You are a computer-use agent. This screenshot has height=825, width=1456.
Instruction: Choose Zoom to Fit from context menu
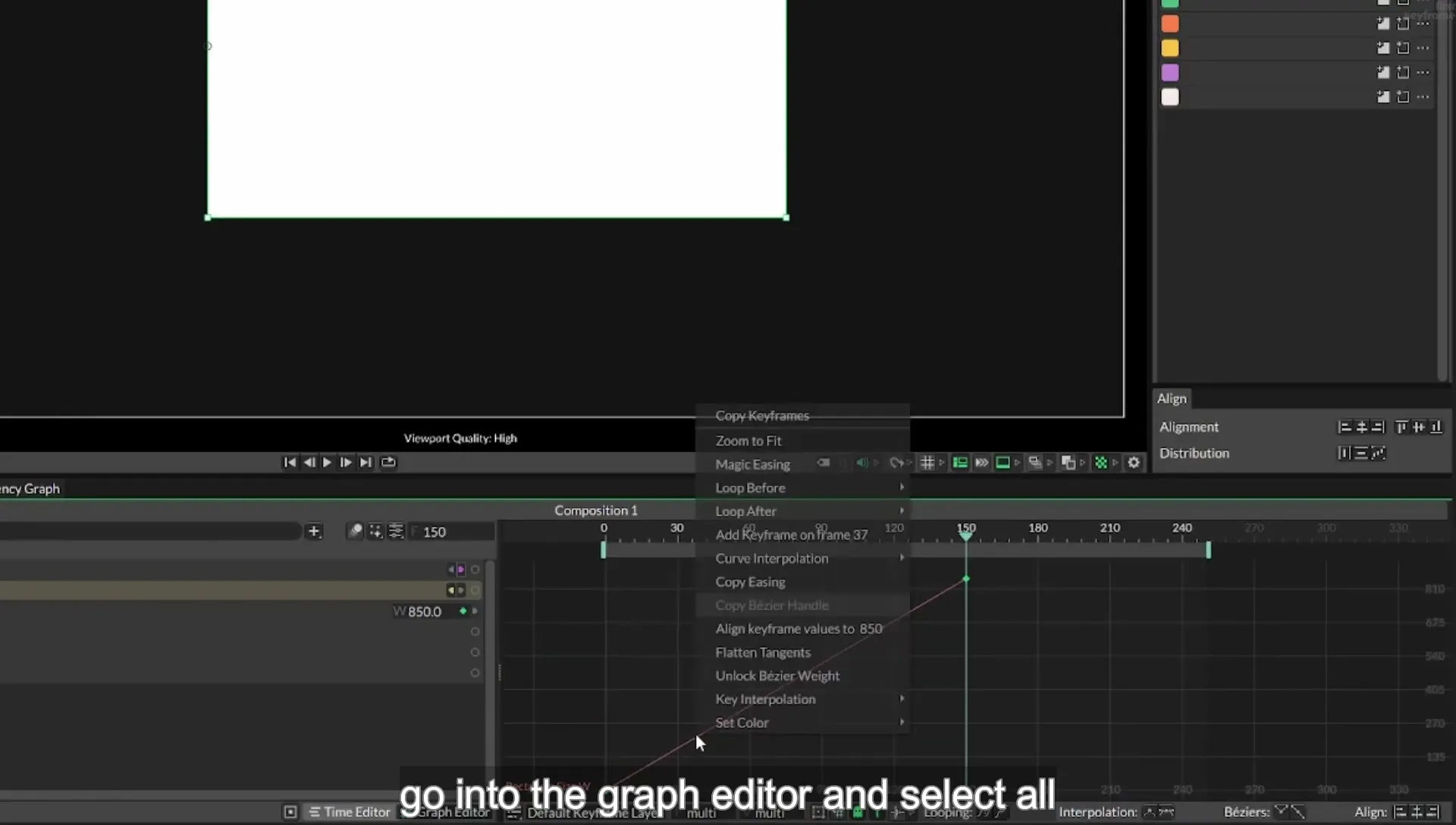(x=802, y=441)
